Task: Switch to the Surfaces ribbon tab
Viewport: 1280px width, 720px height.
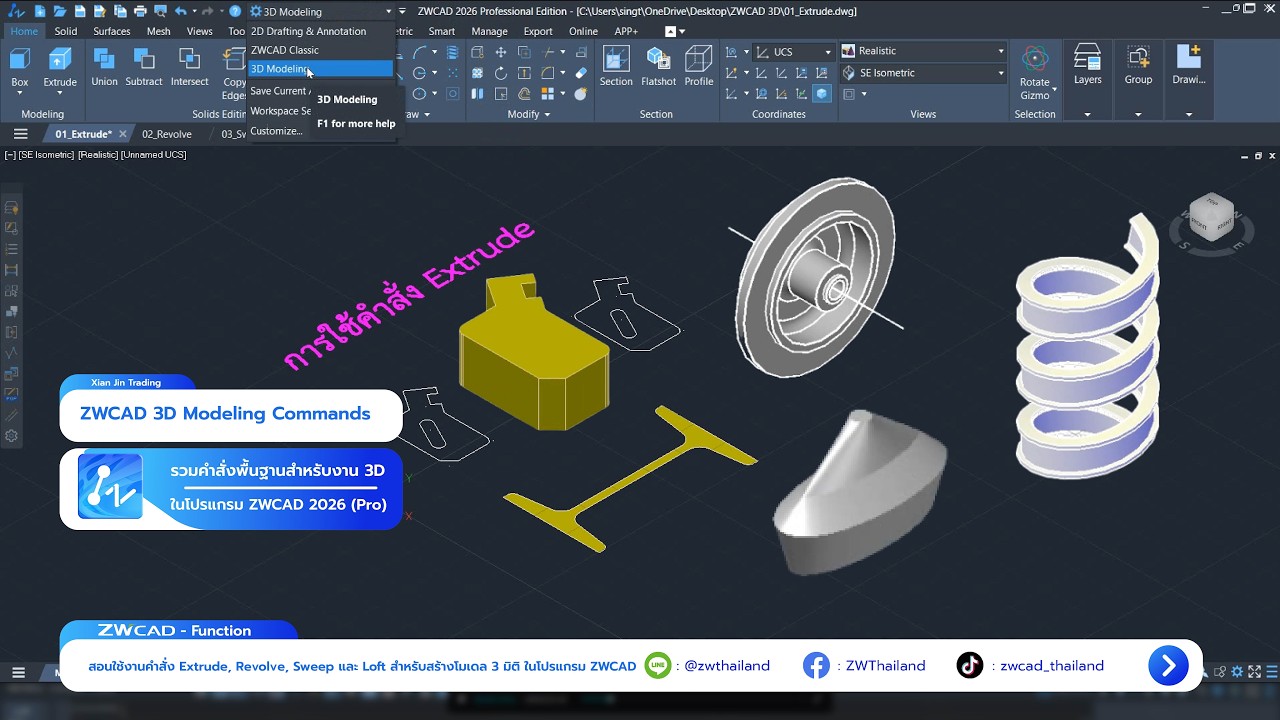Action: tap(112, 31)
